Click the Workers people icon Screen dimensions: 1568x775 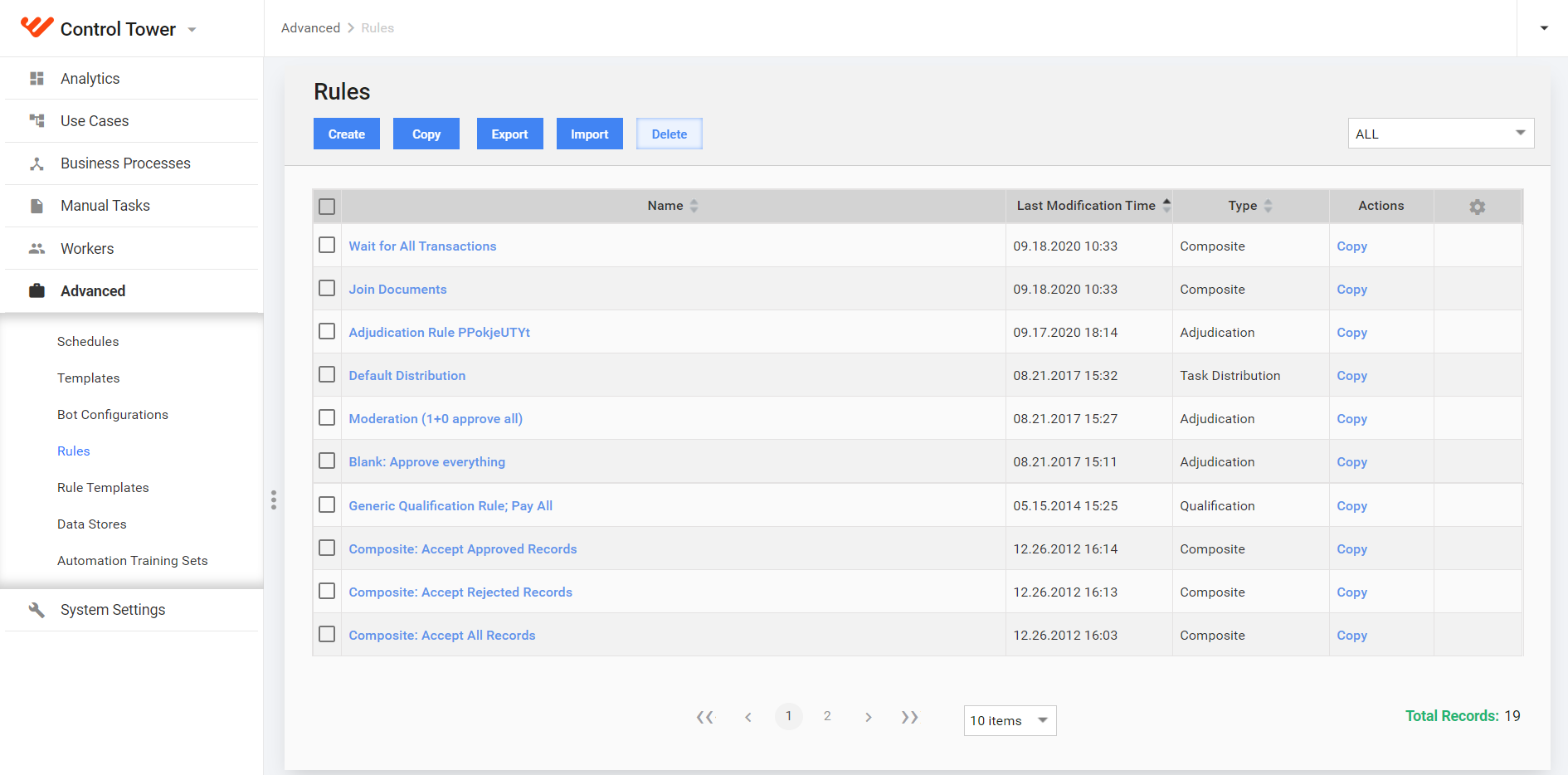[x=37, y=248]
